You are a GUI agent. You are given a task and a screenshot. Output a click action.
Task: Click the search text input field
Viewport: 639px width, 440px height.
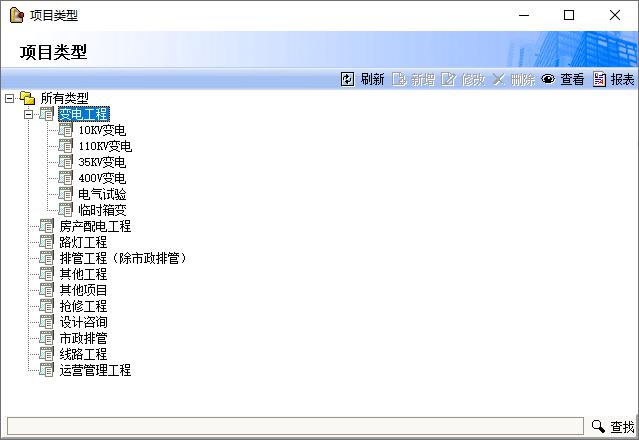(x=295, y=427)
